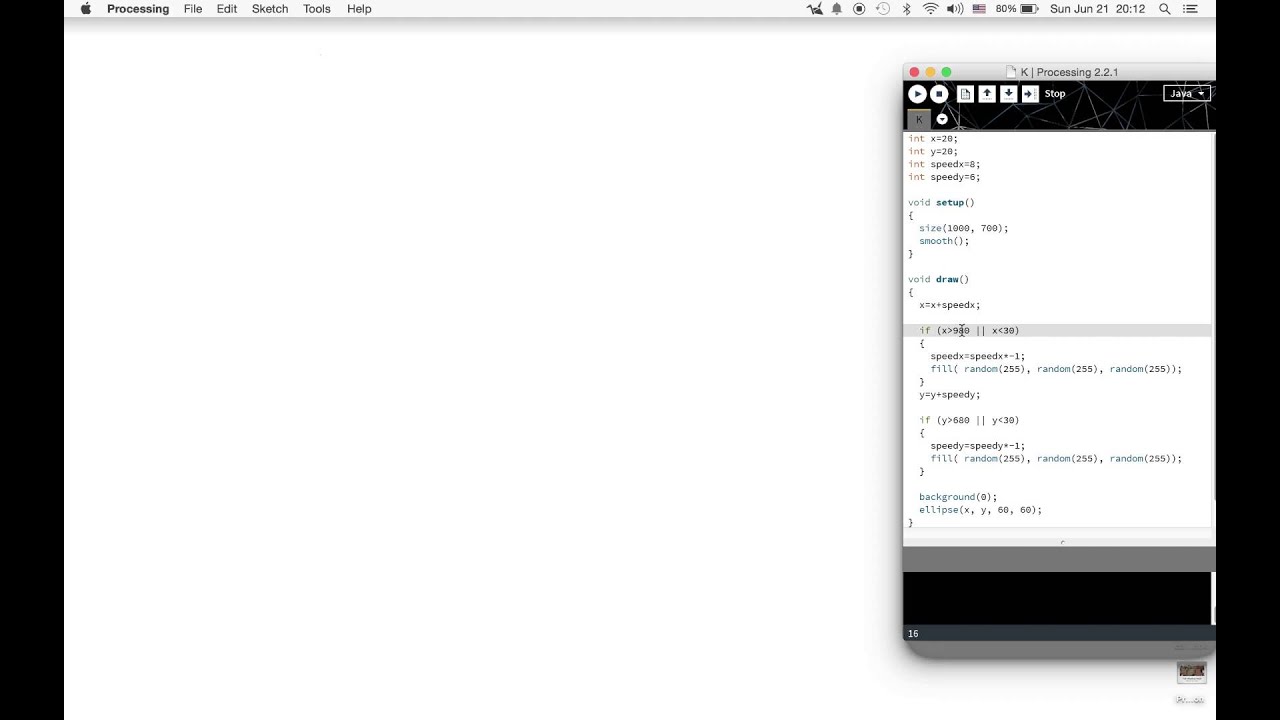Click the 'speedy=speedy*-1;' line

pos(978,446)
